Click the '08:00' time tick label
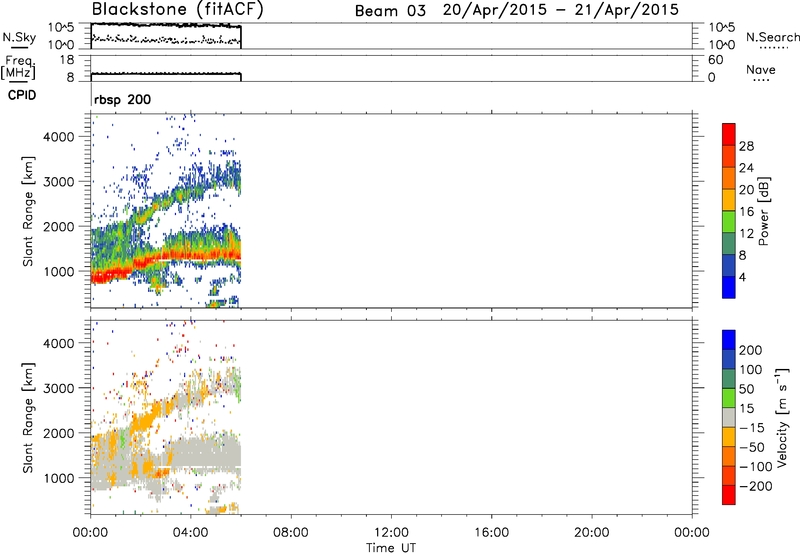 [291, 533]
